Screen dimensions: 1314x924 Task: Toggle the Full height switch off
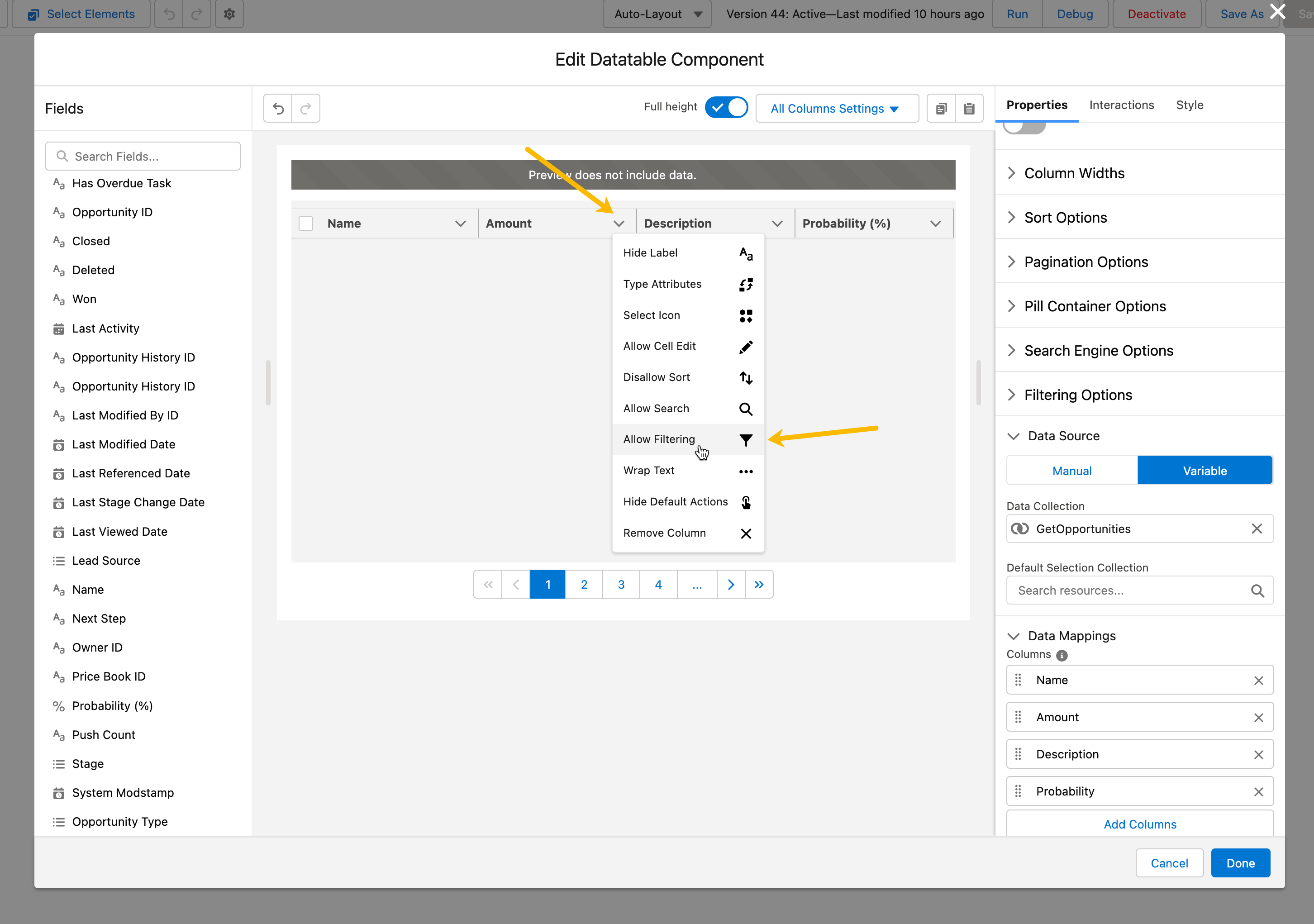[726, 107]
